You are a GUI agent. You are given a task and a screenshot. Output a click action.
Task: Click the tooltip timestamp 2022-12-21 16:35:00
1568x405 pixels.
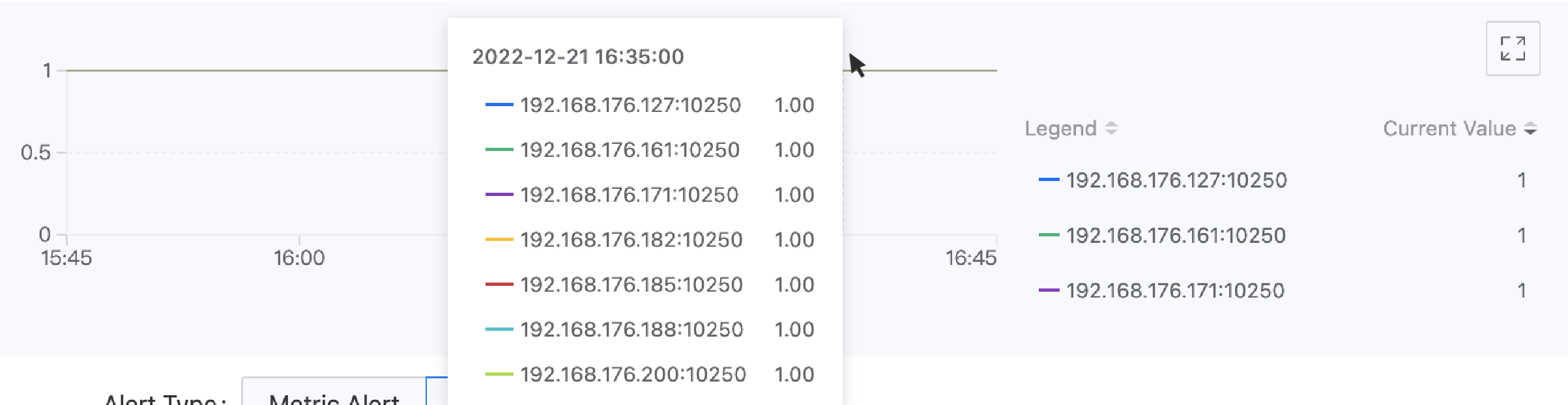pos(578,57)
